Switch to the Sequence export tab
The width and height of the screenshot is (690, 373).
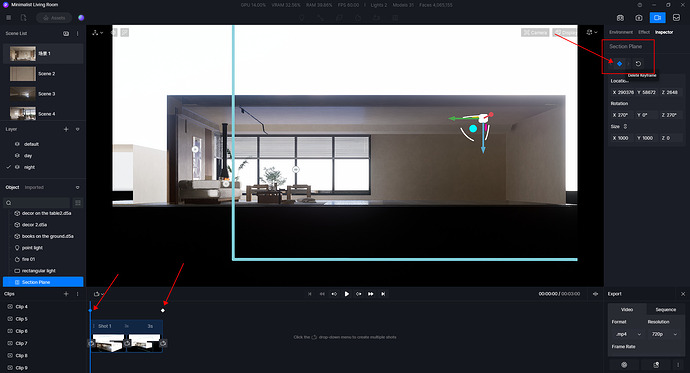[x=665, y=309]
